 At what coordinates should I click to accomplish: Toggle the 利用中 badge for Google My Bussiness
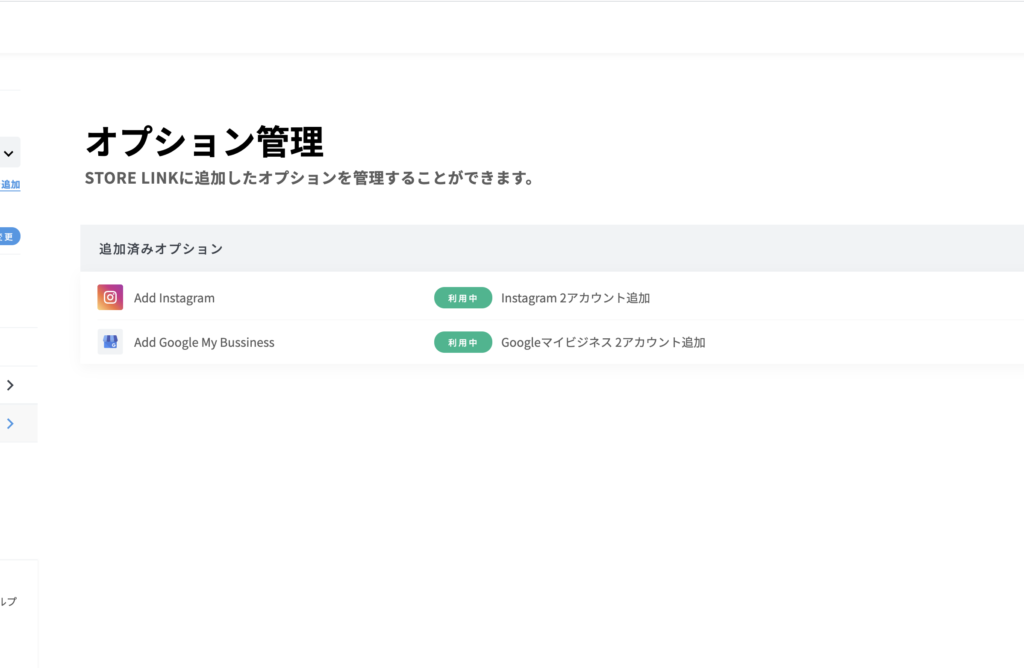click(463, 342)
